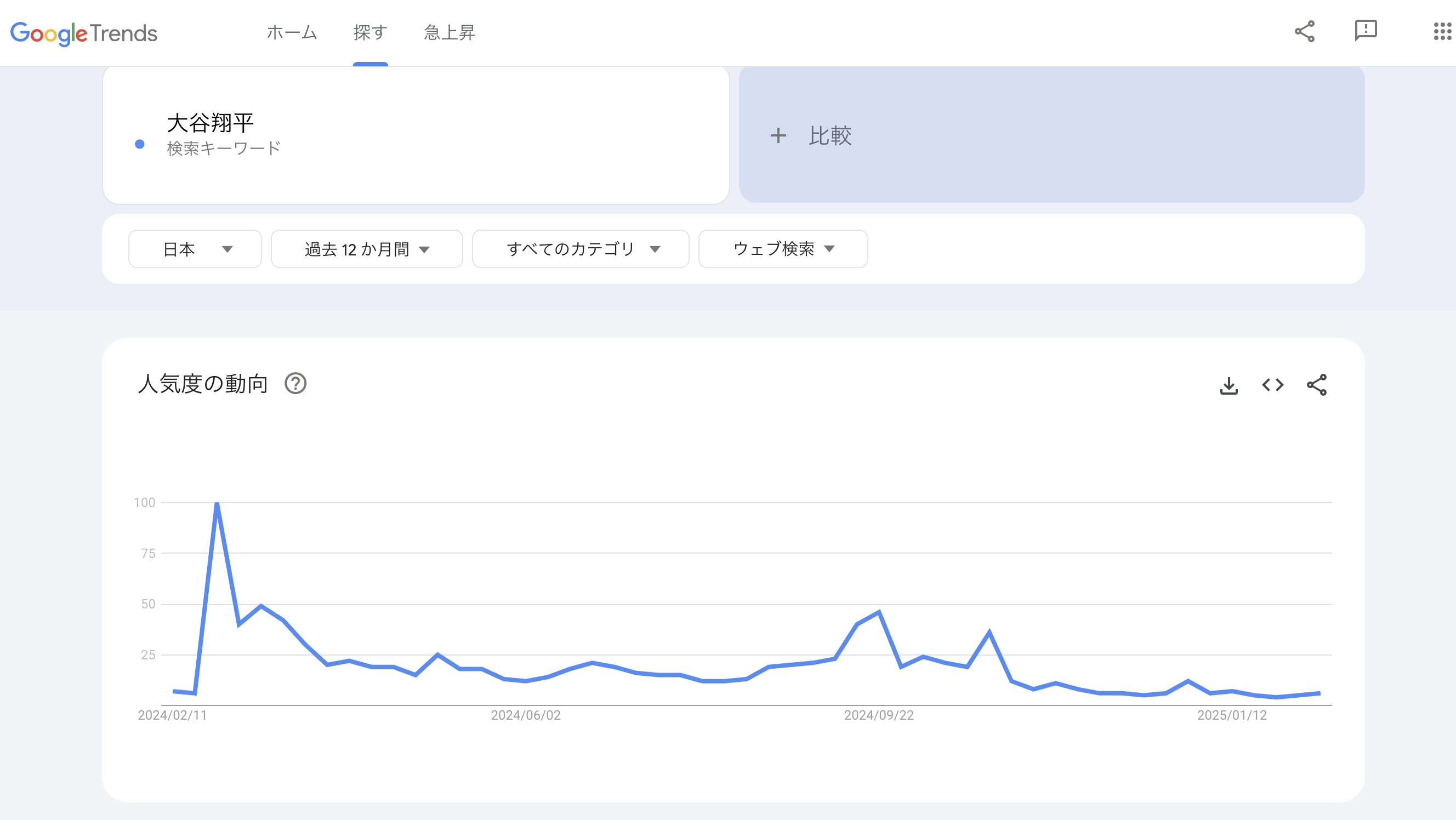1456x820 pixels.
Task: Click the chart peak at 100
Action: click(217, 503)
